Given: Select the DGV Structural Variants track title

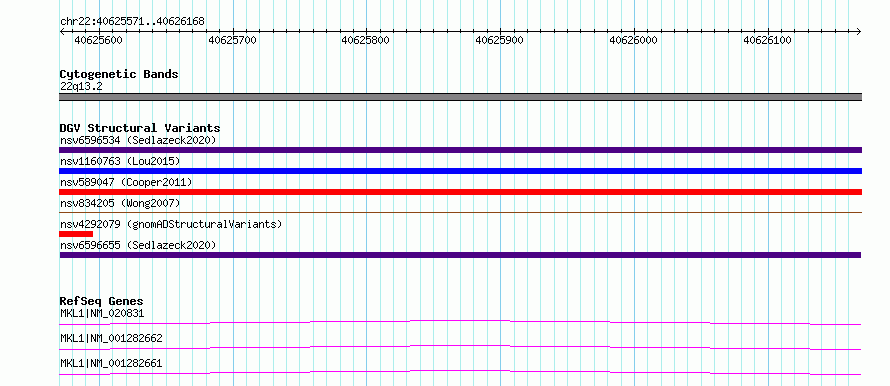Looking at the screenshot, I should [x=140, y=128].
